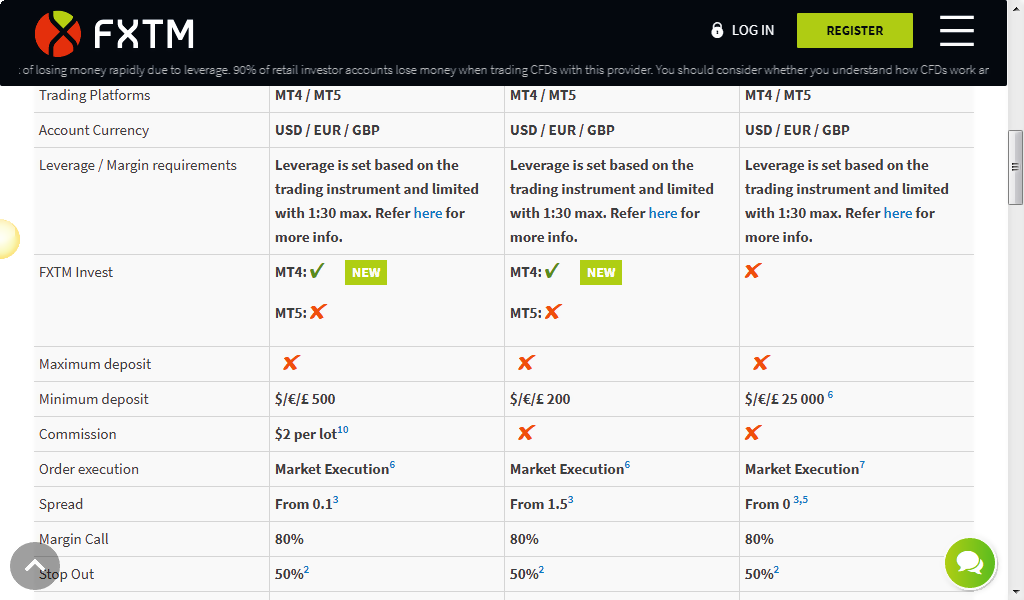The image size is (1024, 600).
Task: Click footnote 10 next to $2 per lot
Action: [343, 430]
